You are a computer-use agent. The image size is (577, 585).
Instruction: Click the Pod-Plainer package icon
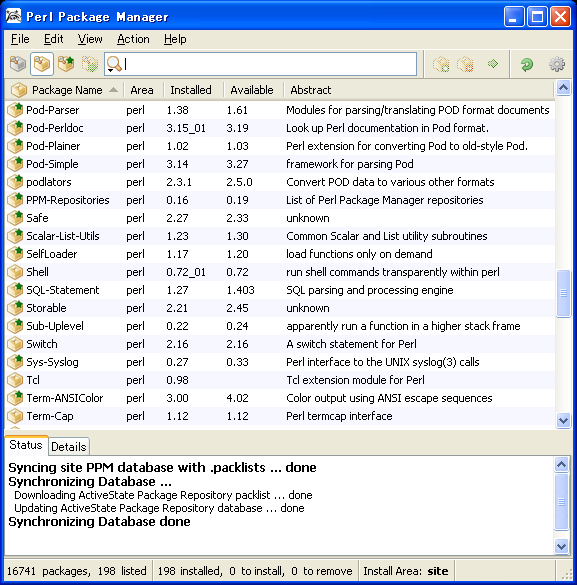click(15, 146)
